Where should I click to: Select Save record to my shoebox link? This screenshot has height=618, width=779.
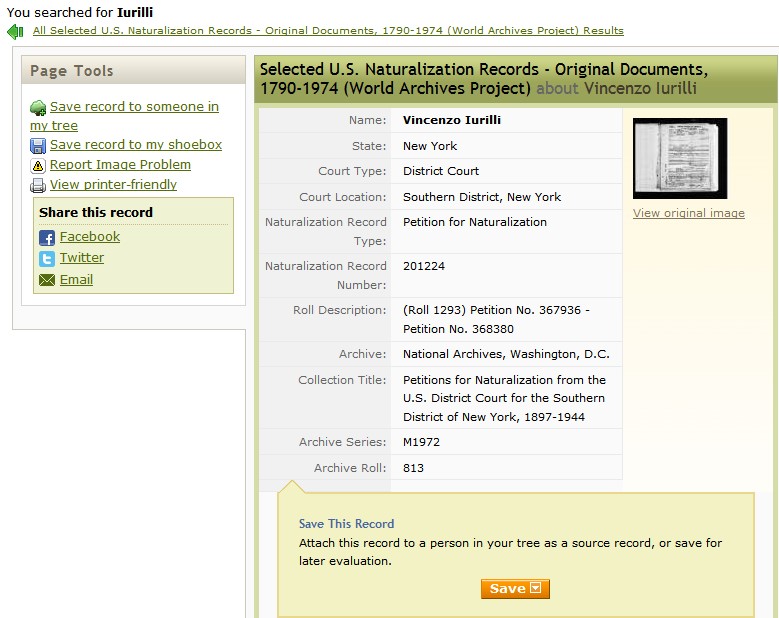pyautogui.click(x=136, y=145)
